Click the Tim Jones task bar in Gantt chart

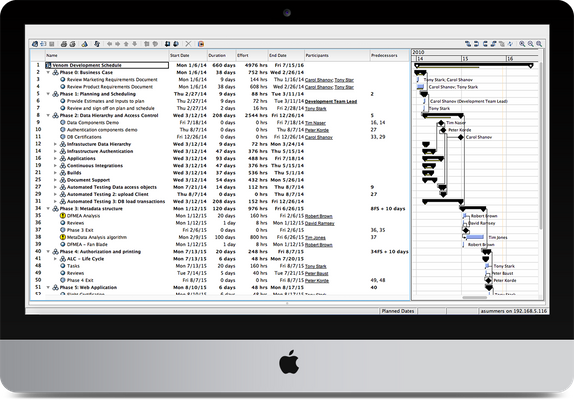click(475, 237)
